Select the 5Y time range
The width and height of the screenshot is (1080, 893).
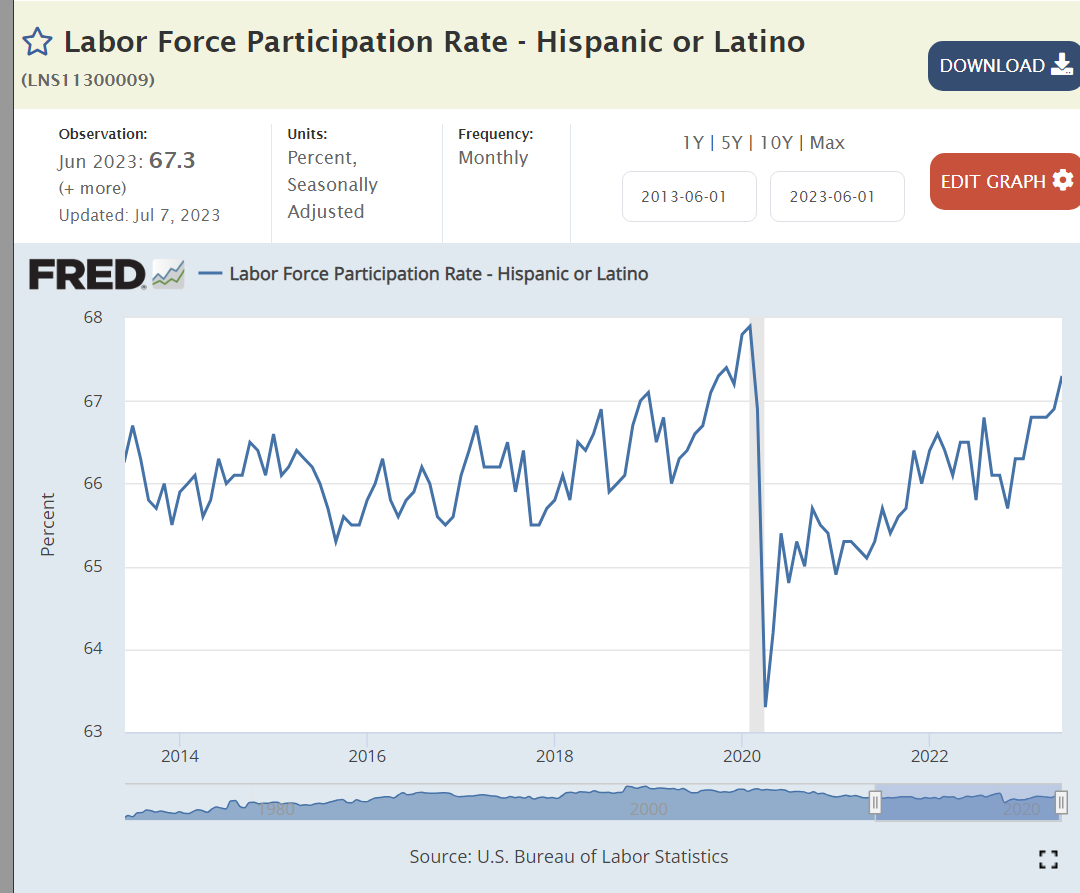731,143
